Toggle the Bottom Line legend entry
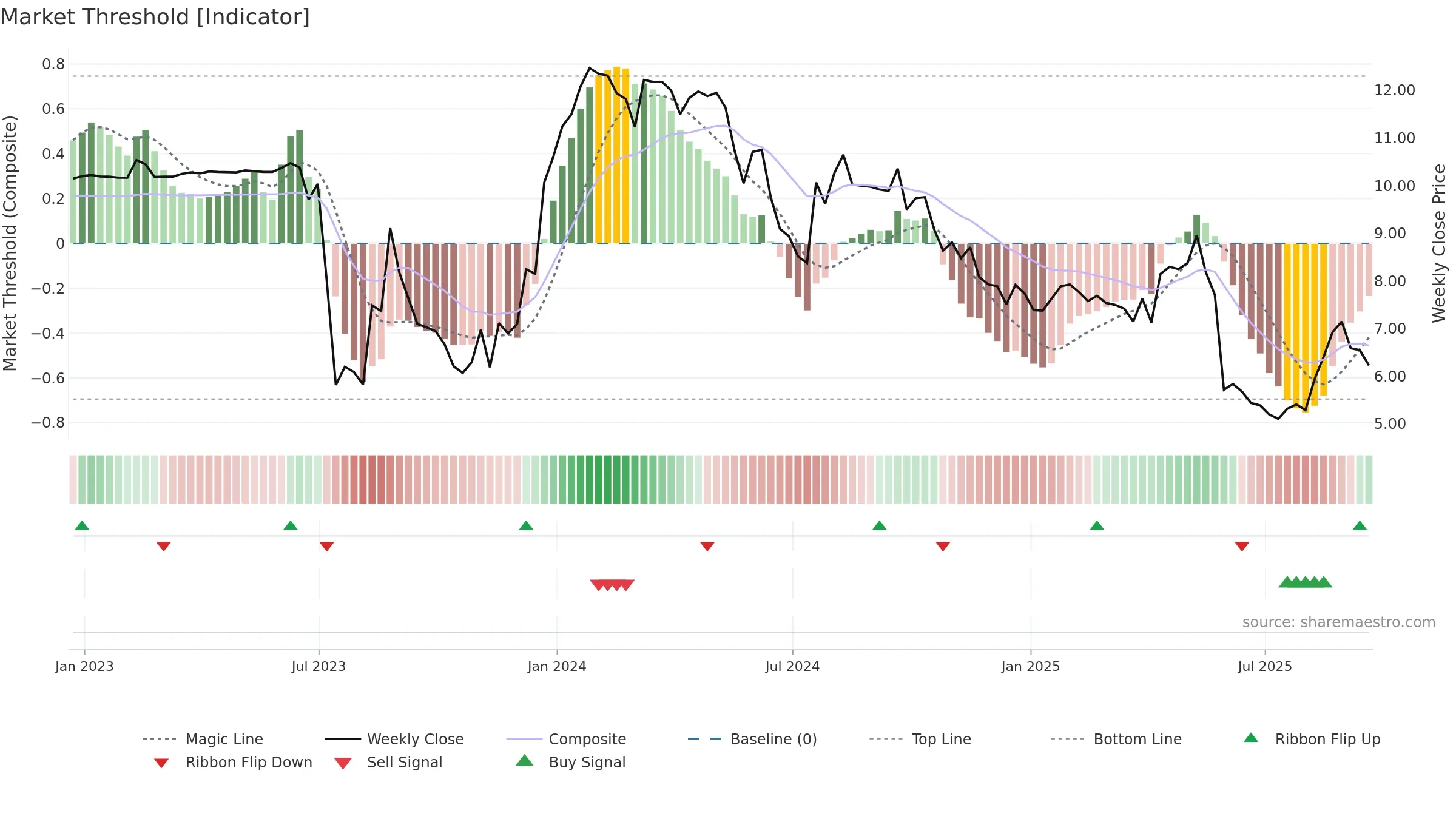Image resolution: width=1456 pixels, height=819 pixels. point(1116,739)
